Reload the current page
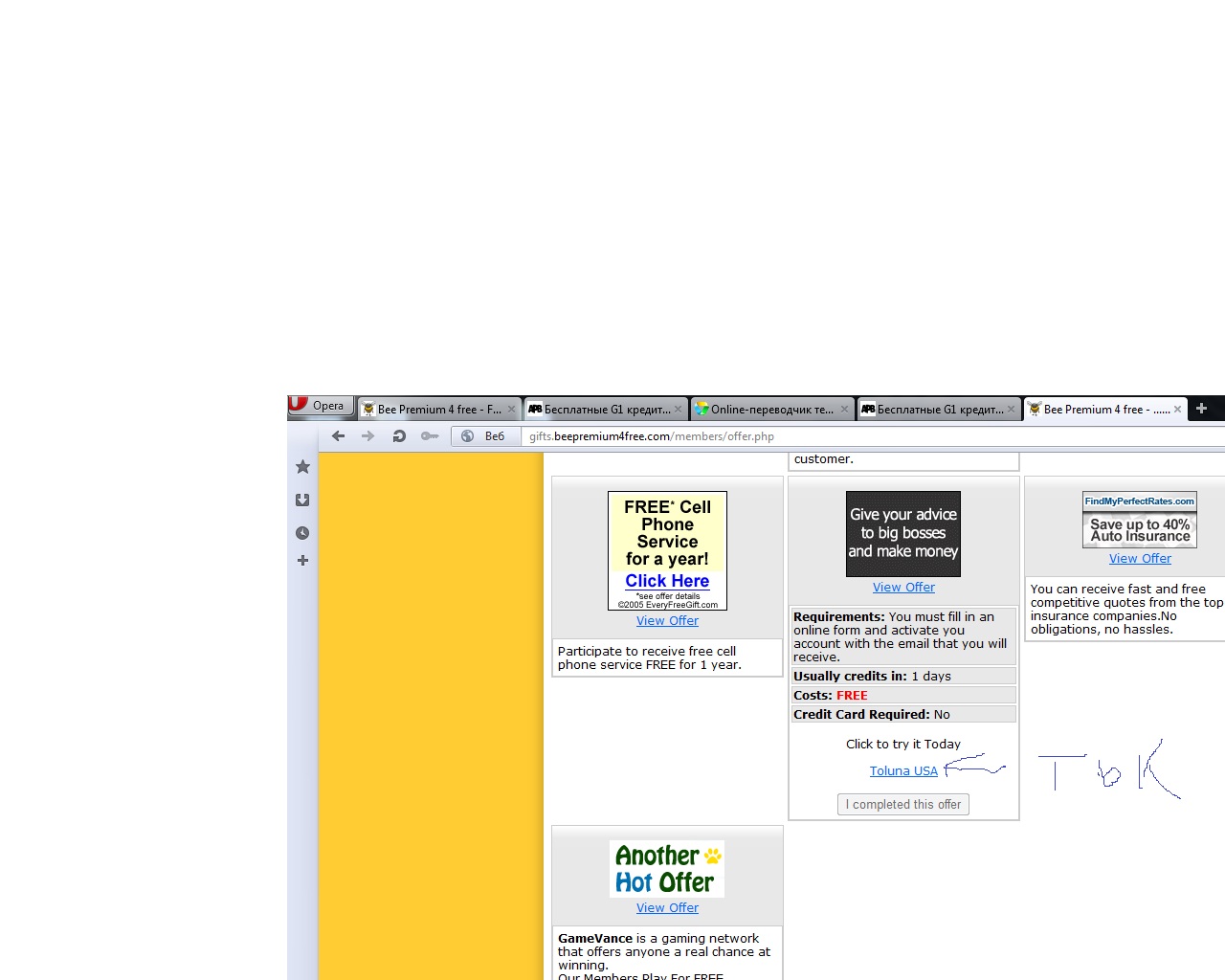The height and width of the screenshot is (980, 1225). pyautogui.click(x=399, y=436)
